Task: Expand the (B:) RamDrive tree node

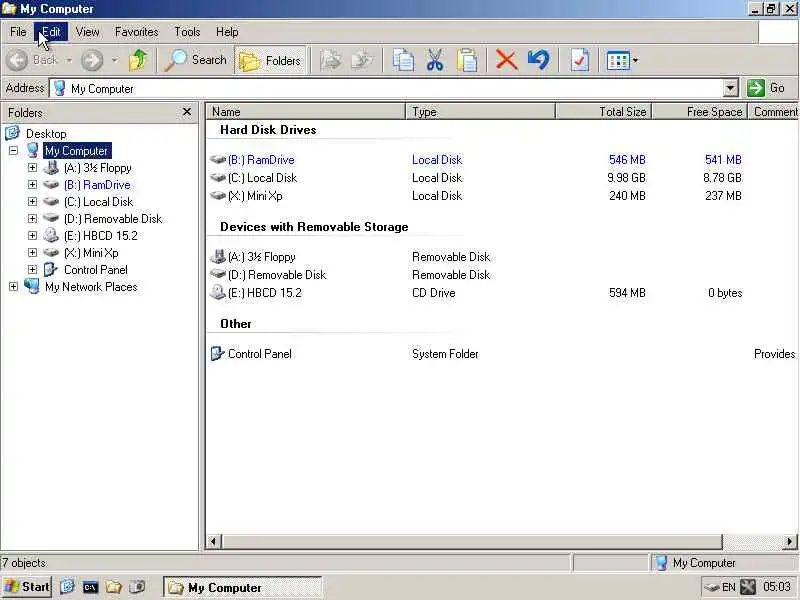Action: (x=32, y=184)
